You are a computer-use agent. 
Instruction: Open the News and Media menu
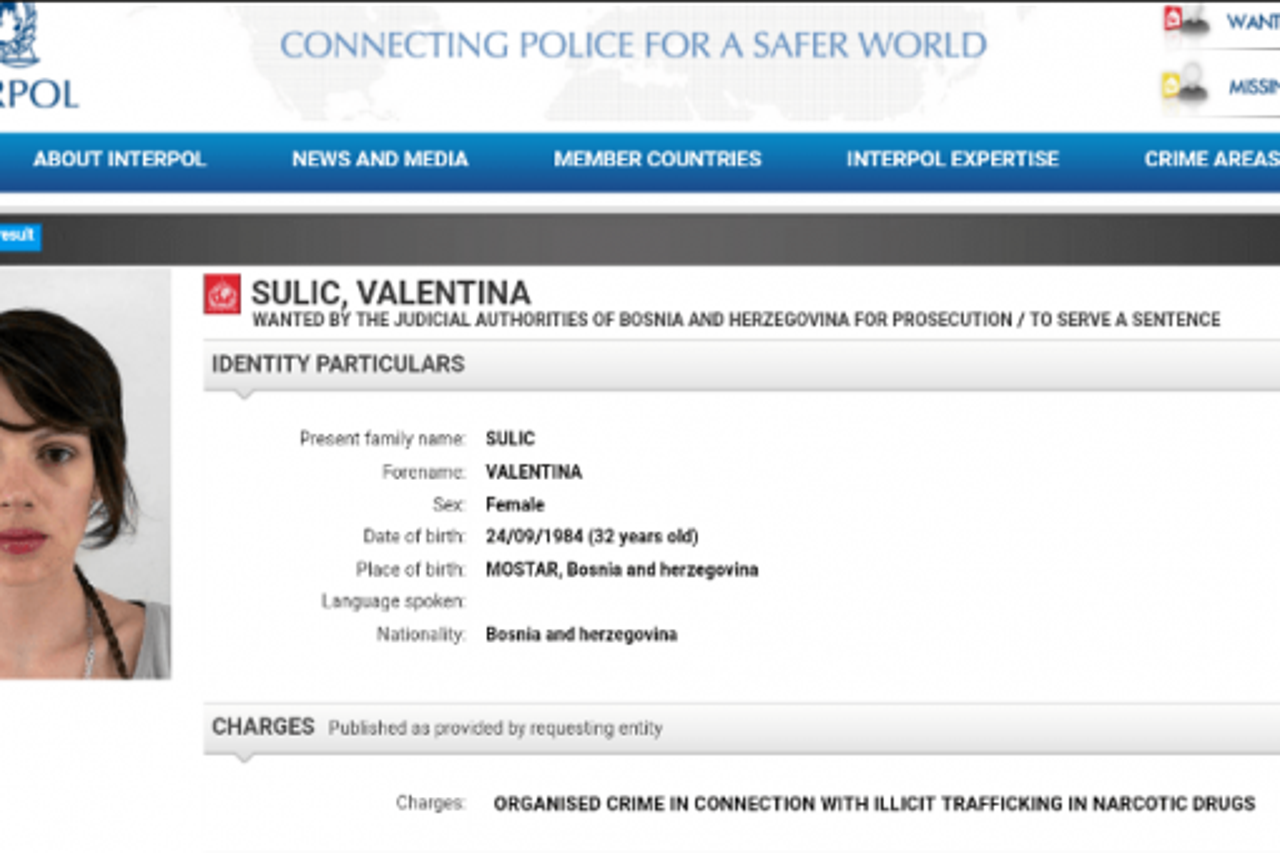click(380, 159)
